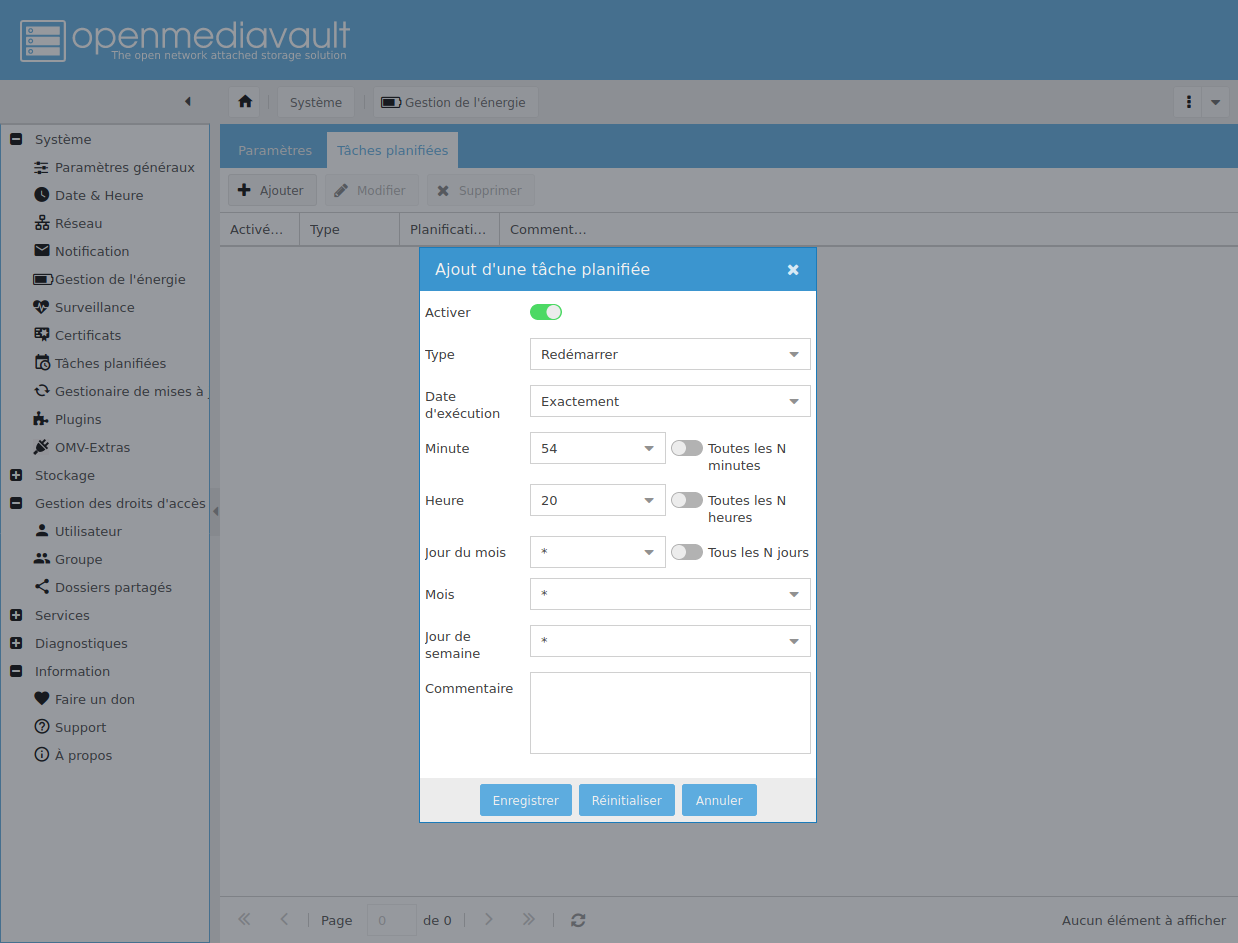
Task: Click the Notification envelope icon
Action: pos(42,251)
